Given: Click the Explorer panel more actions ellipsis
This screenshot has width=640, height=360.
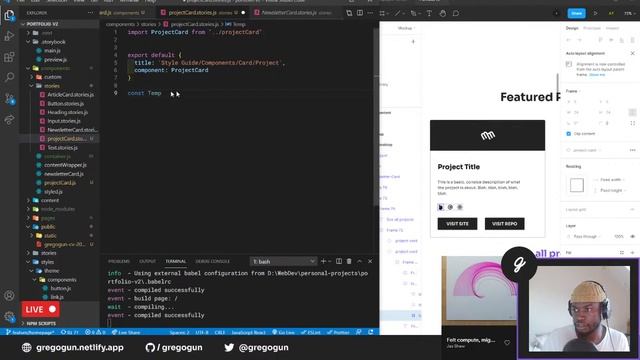Looking at the screenshot, I should [x=90, y=13].
